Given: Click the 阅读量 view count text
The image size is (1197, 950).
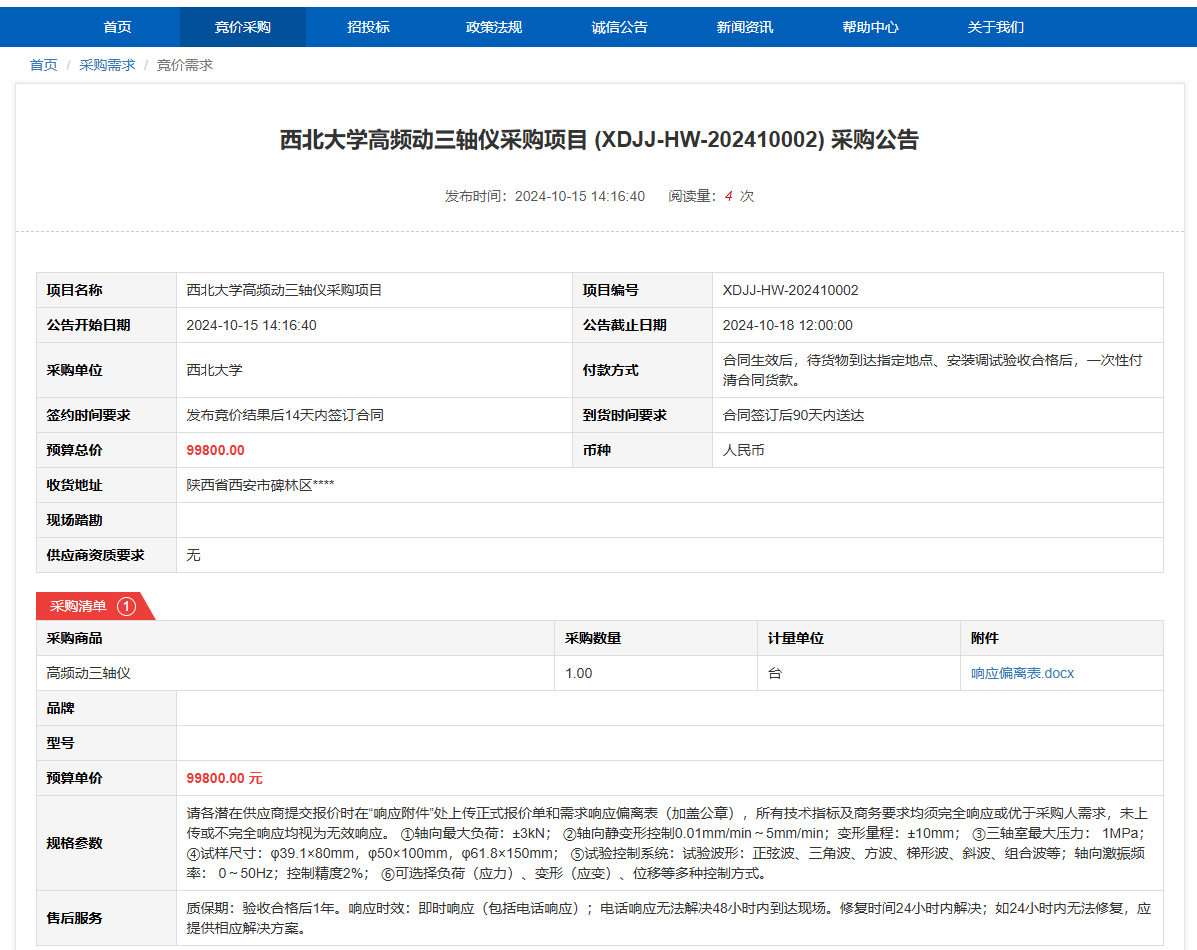Looking at the screenshot, I should click(710, 196).
